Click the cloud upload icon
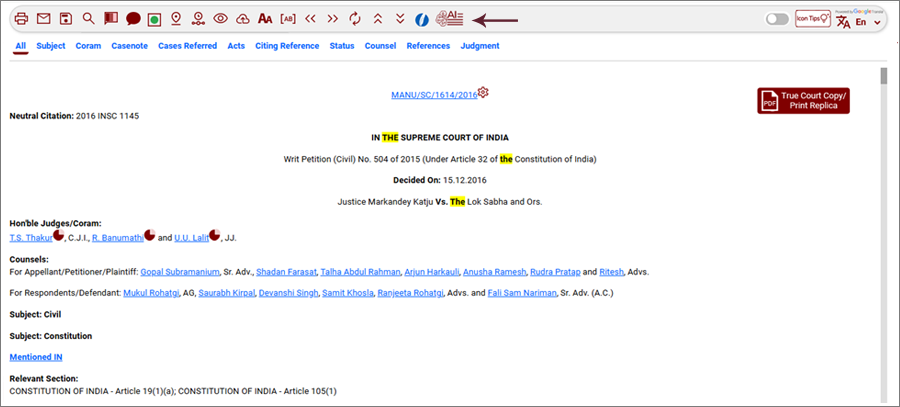This screenshot has width=900, height=407. point(243,19)
